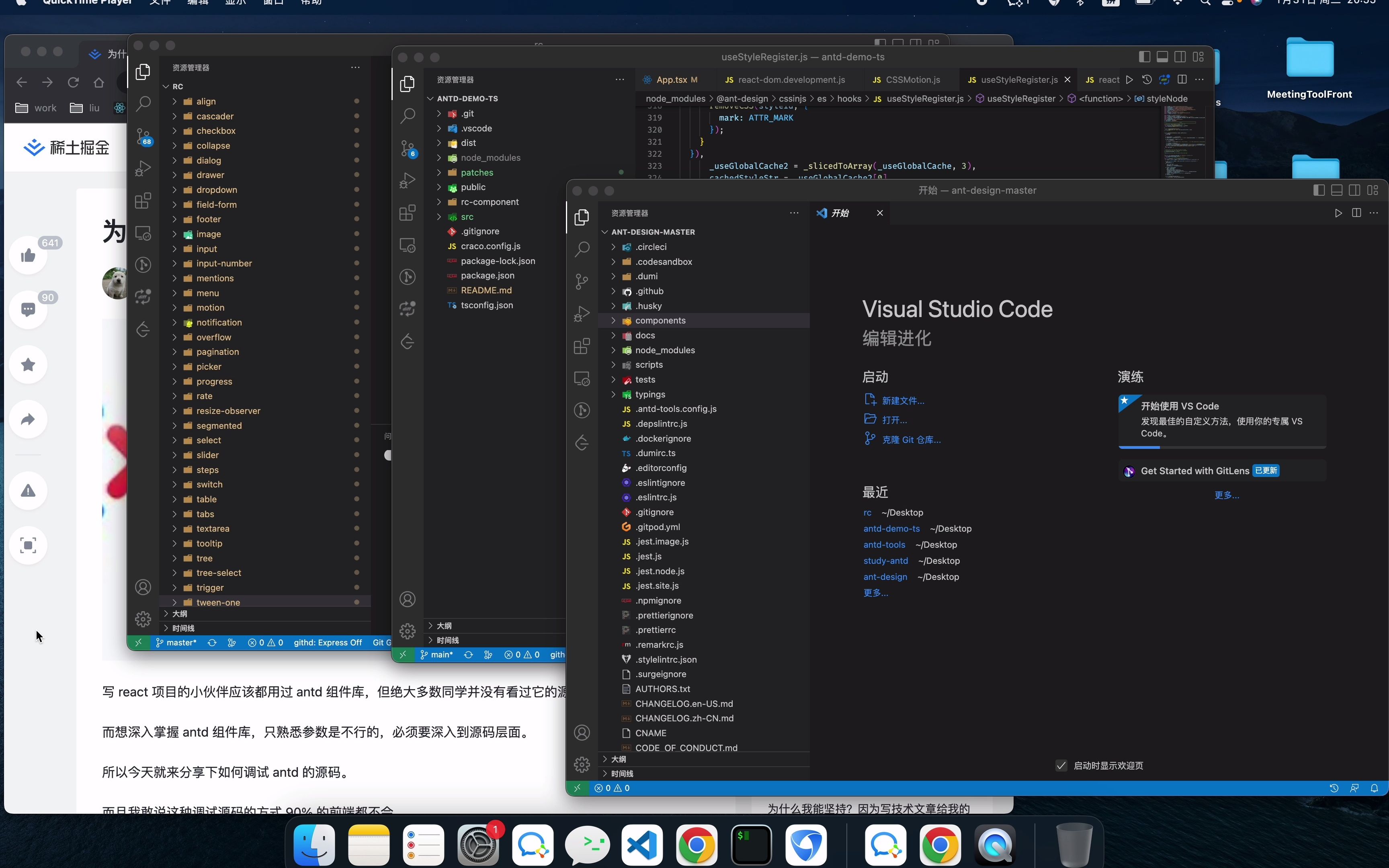
Task: Click 新建文件... link on welcome page
Action: tap(903, 401)
